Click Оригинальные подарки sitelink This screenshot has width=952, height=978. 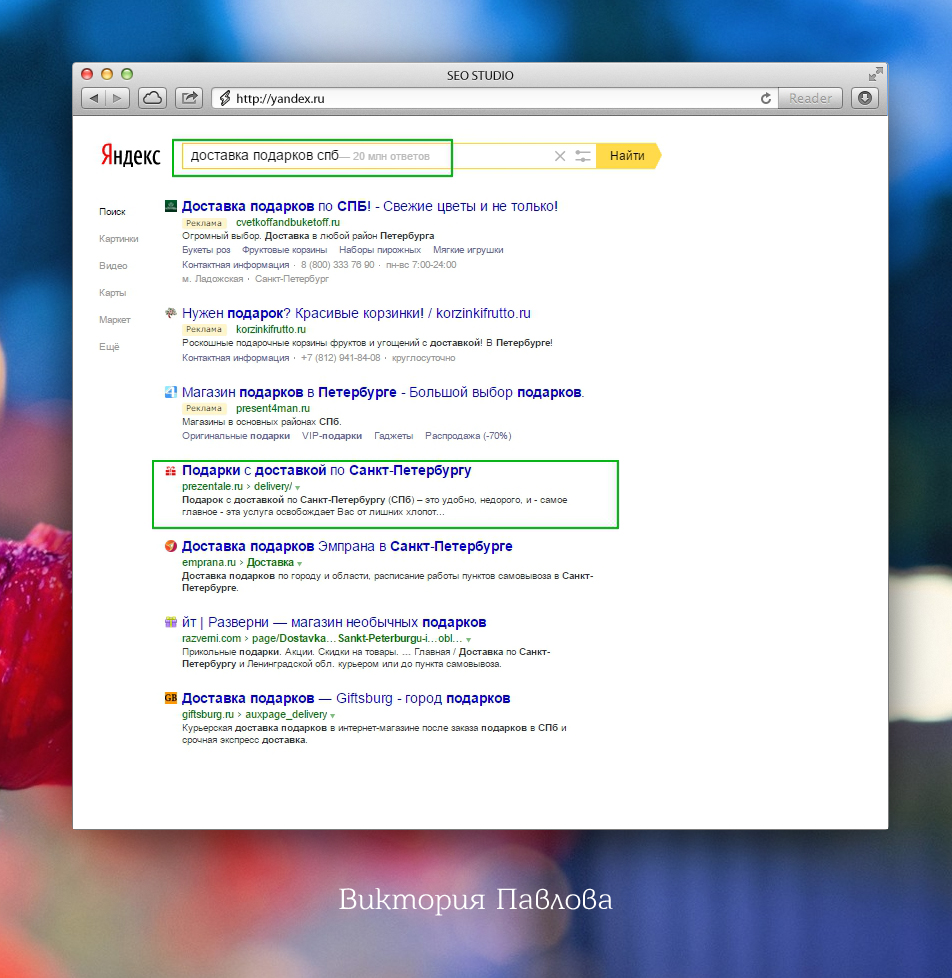[236, 436]
